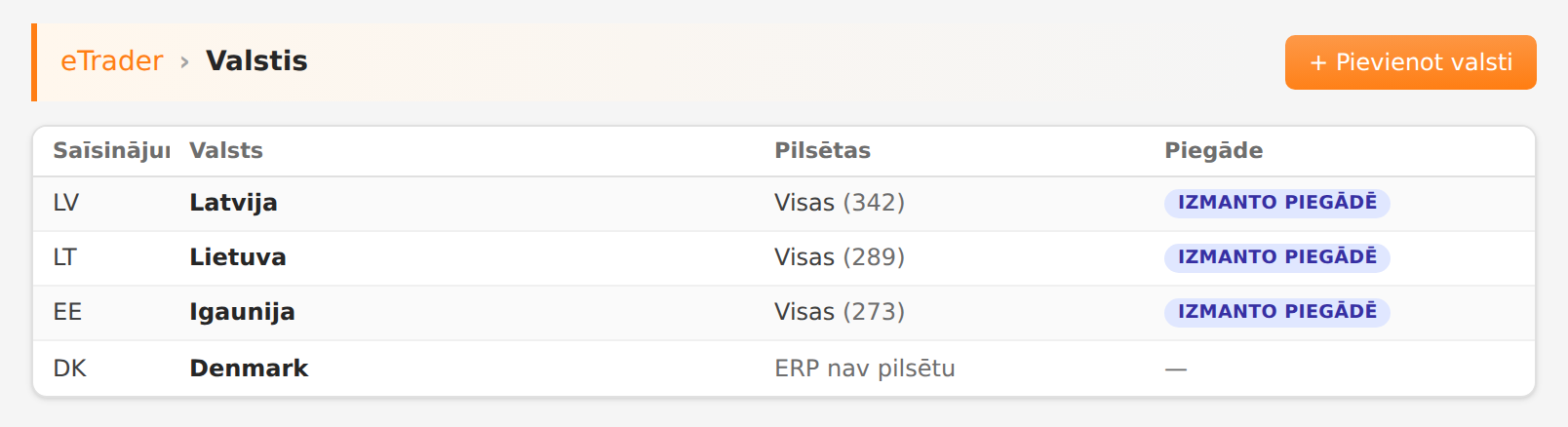Click the Pievienot valsti button
The image size is (1568, 427).
[x=1410, y=62]
